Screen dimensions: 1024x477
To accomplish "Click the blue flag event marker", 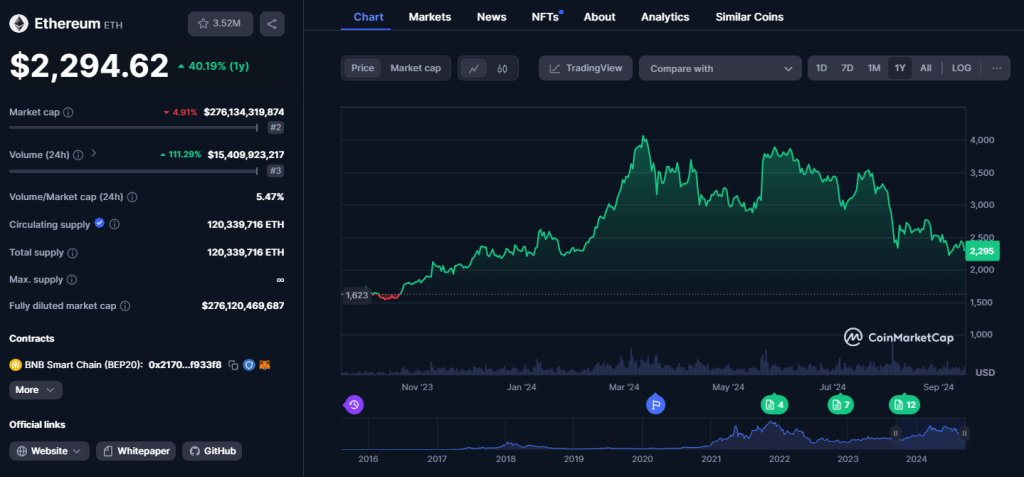I will [x=656, y=405].
